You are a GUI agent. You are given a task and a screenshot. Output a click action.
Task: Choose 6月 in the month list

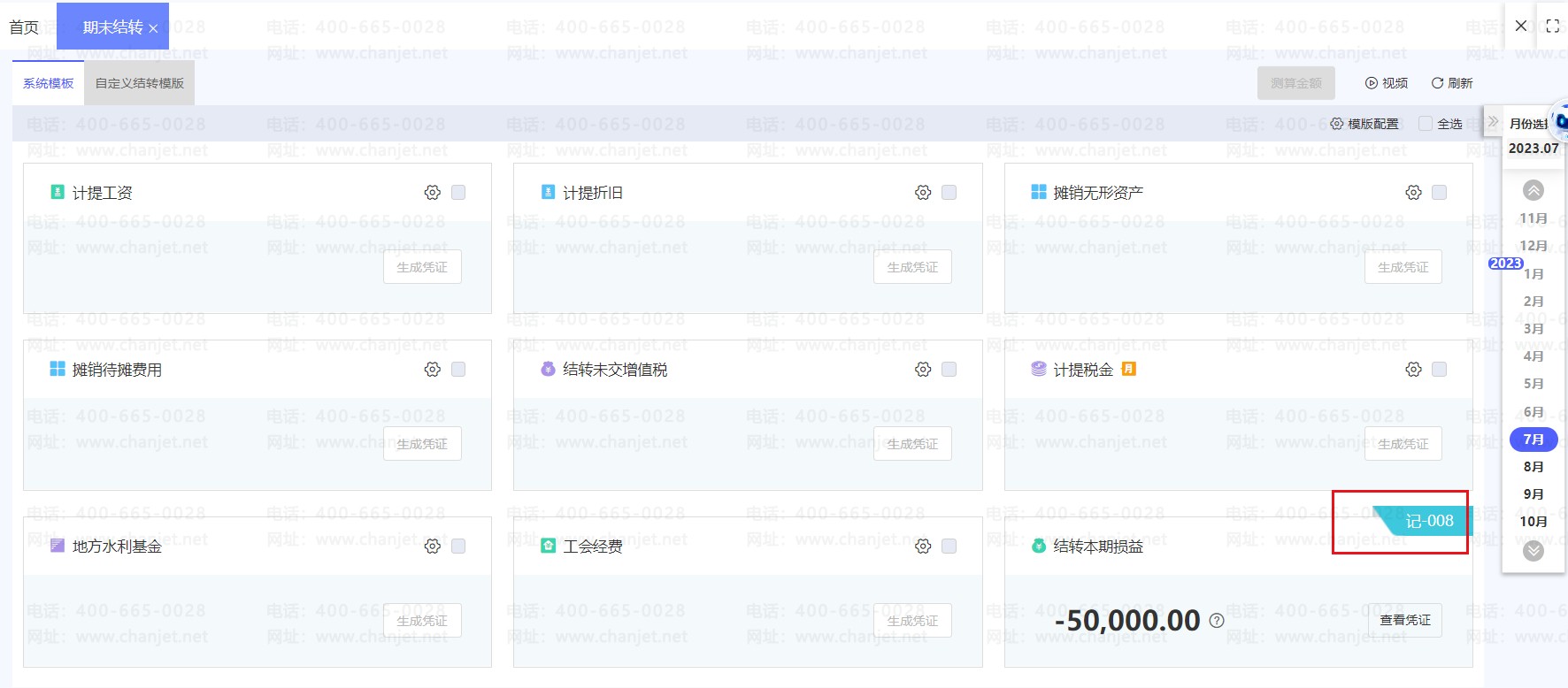[1533, 412]
